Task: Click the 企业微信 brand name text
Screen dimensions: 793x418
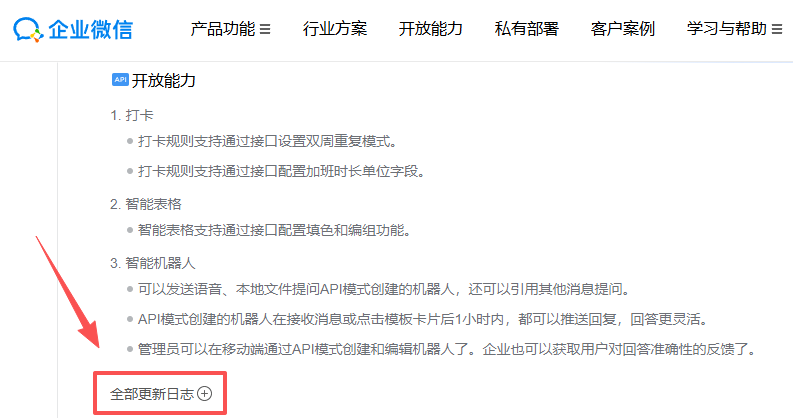Action: click(x=91, y=29)
